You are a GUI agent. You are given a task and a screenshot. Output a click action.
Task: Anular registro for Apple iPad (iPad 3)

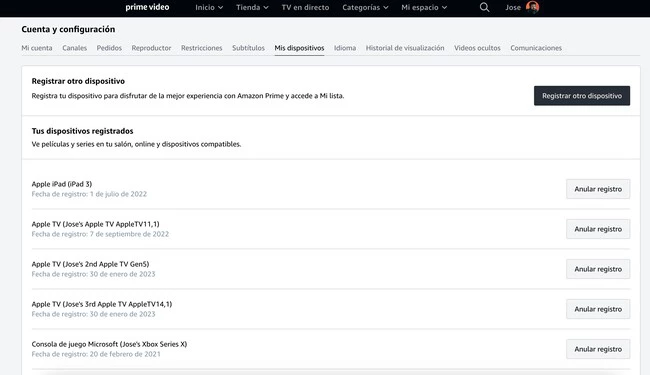coord(598,189)
